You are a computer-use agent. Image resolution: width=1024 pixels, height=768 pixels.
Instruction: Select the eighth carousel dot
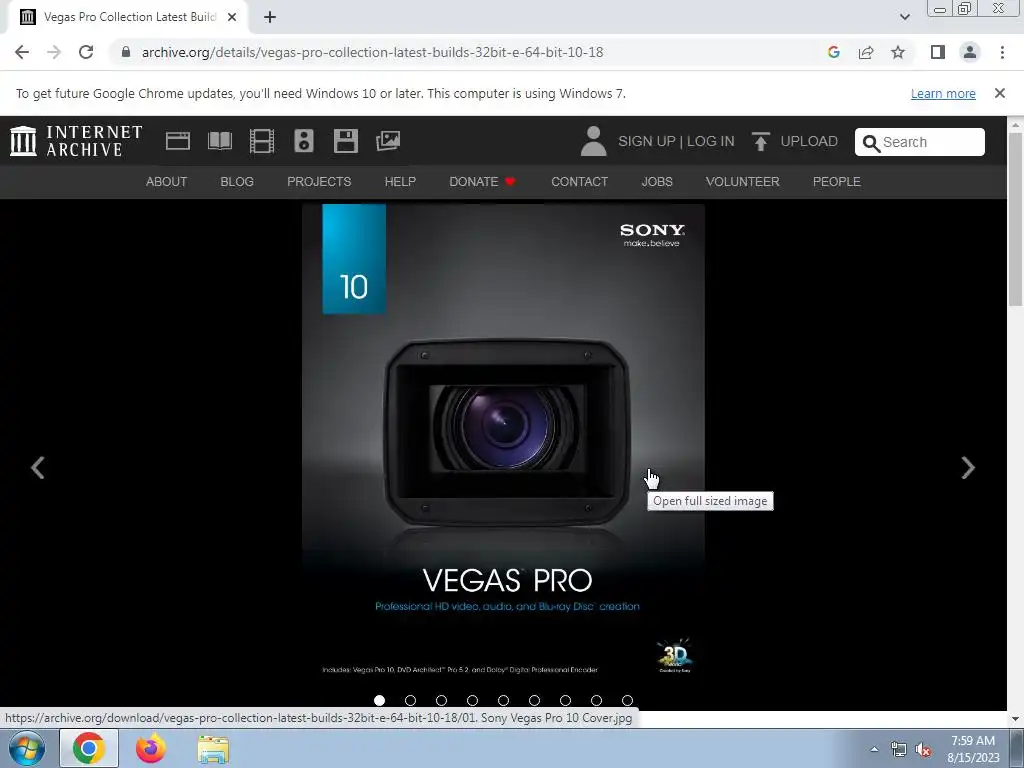coord(596,700)
